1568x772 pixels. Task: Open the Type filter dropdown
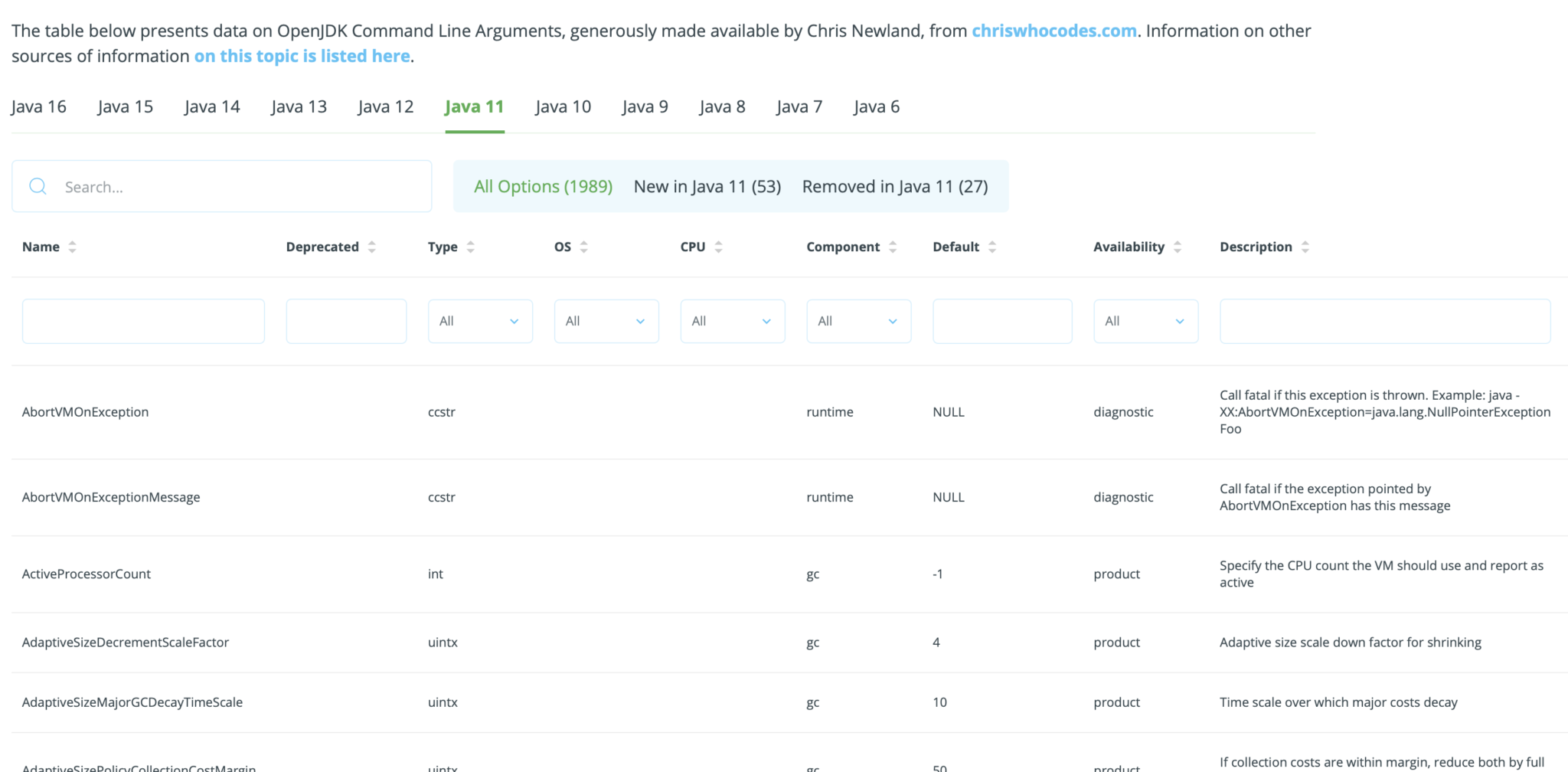pyautogui.click(x=480, y=321)
